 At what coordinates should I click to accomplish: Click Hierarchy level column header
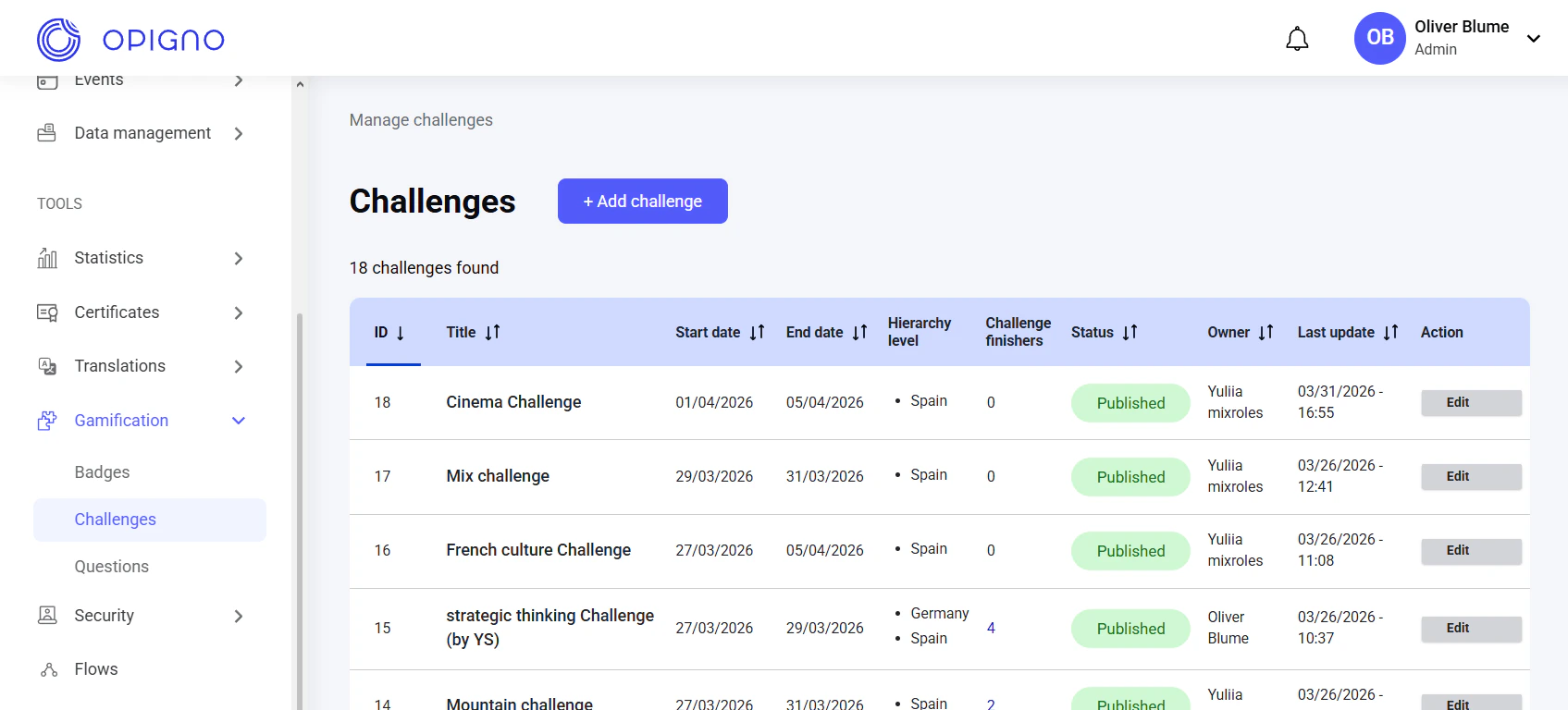[x=919, y=332]
